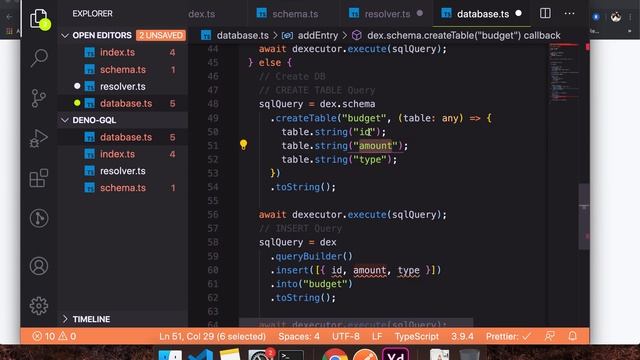The image size is (640, 360).
Task: Click the blue extension icon in browser
Action: (x=596, y=17)
